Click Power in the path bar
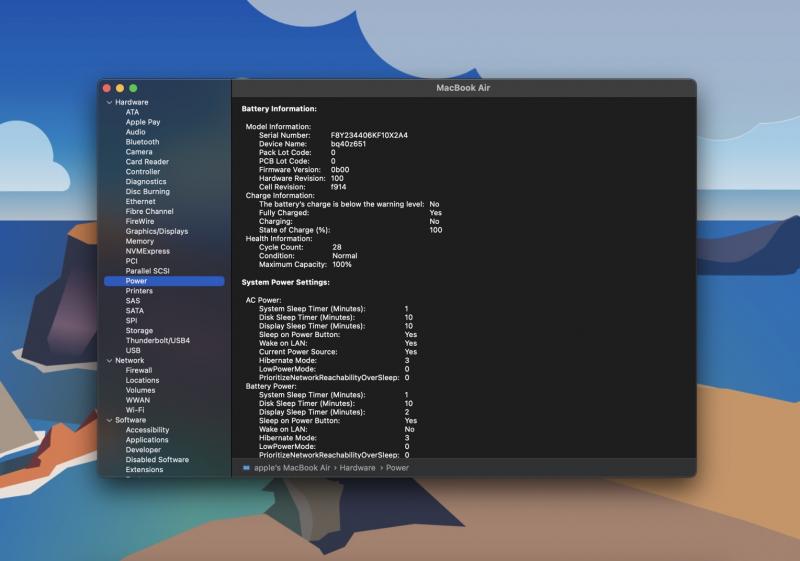The image size is (800, 561). pos(397,468)
